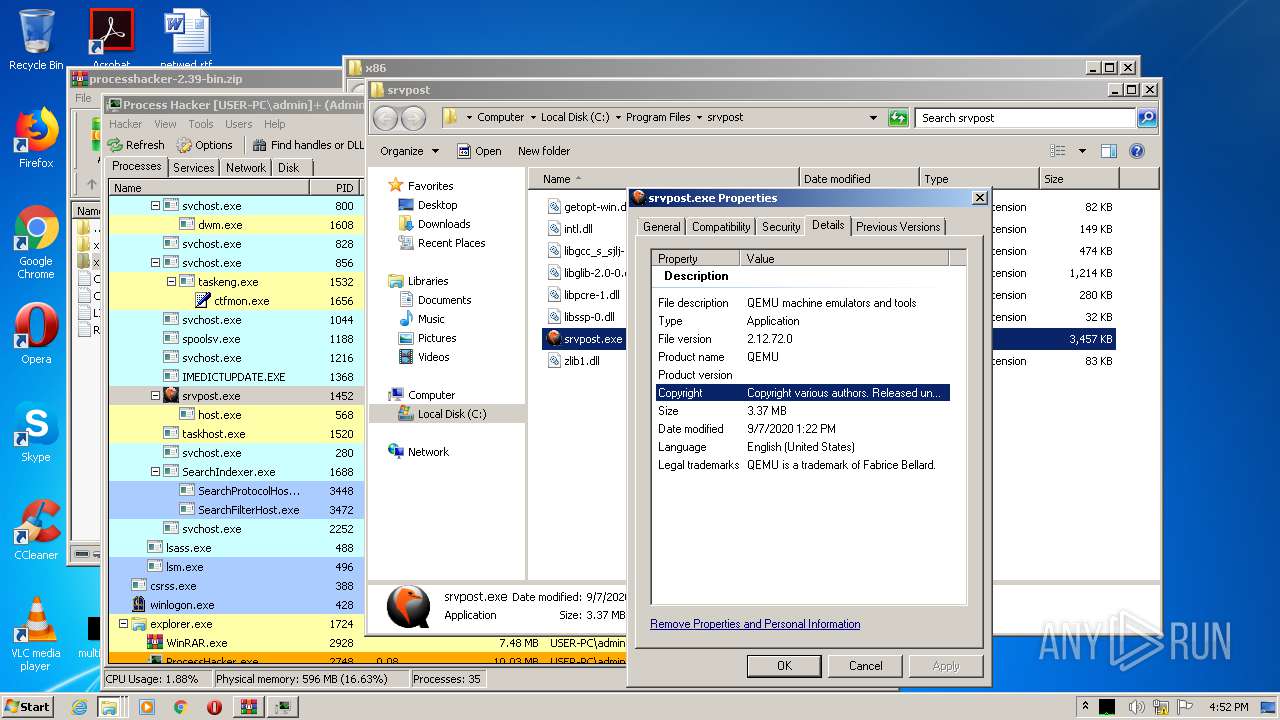Switch to the Network tab

[x=245, y=168]
